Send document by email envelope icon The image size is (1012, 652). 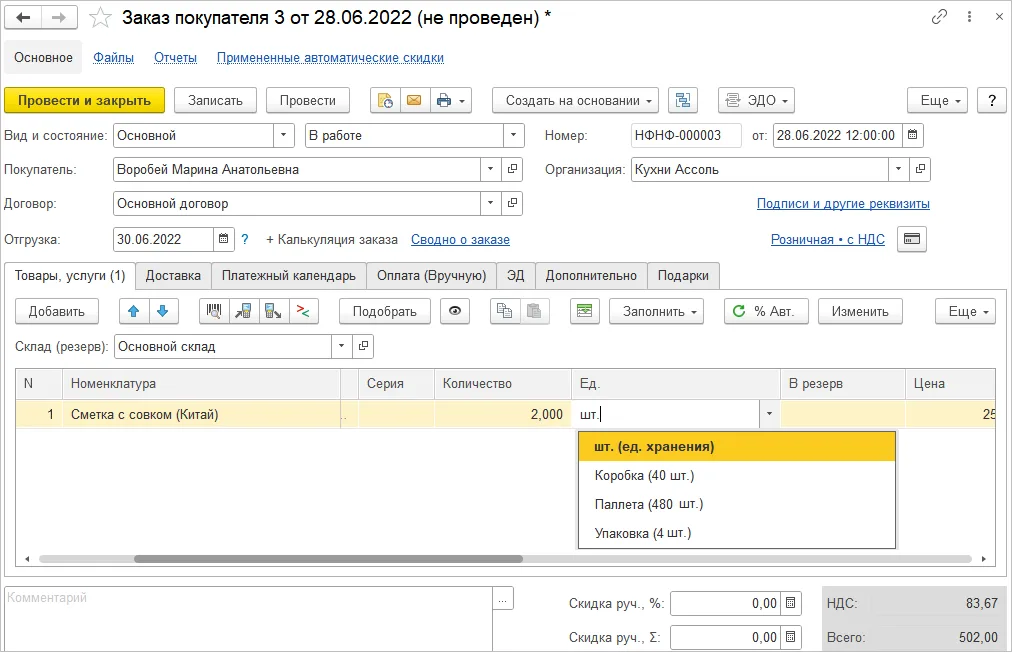(414, 101)
